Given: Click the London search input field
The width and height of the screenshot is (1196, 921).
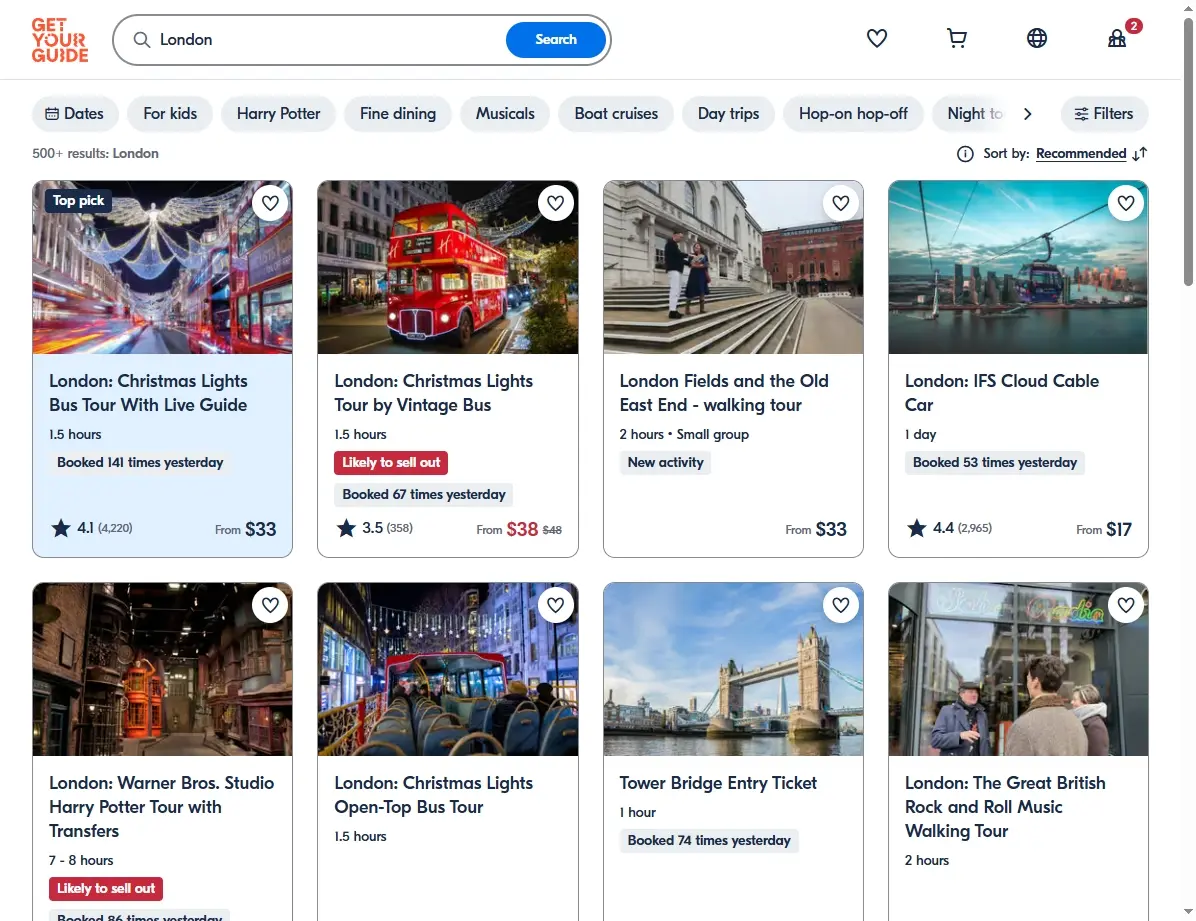Looking at the screenshot, I should tap(328, 40).
